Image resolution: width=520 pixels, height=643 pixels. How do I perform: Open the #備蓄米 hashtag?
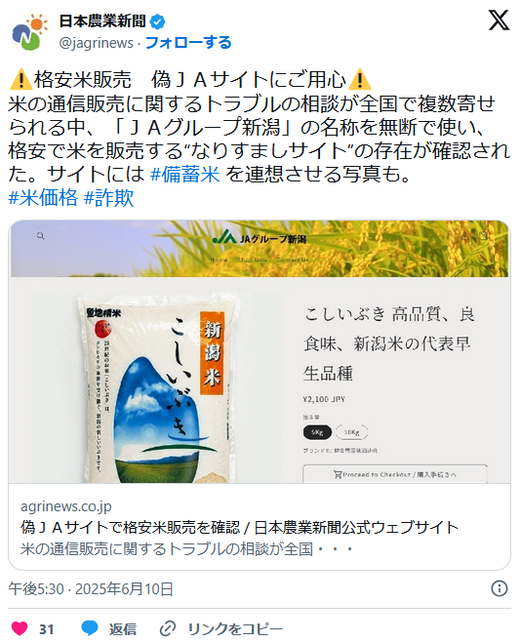pyautogui.click(x=185, y=174)
